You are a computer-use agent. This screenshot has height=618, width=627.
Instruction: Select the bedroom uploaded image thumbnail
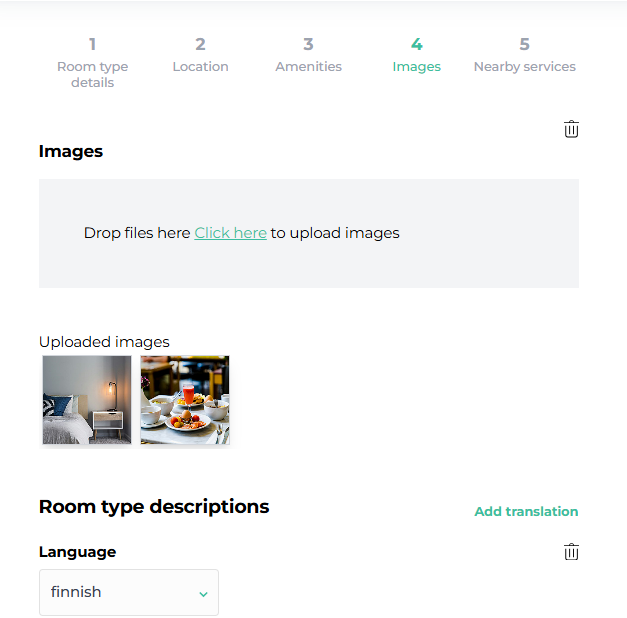click(x=87, y=400)
